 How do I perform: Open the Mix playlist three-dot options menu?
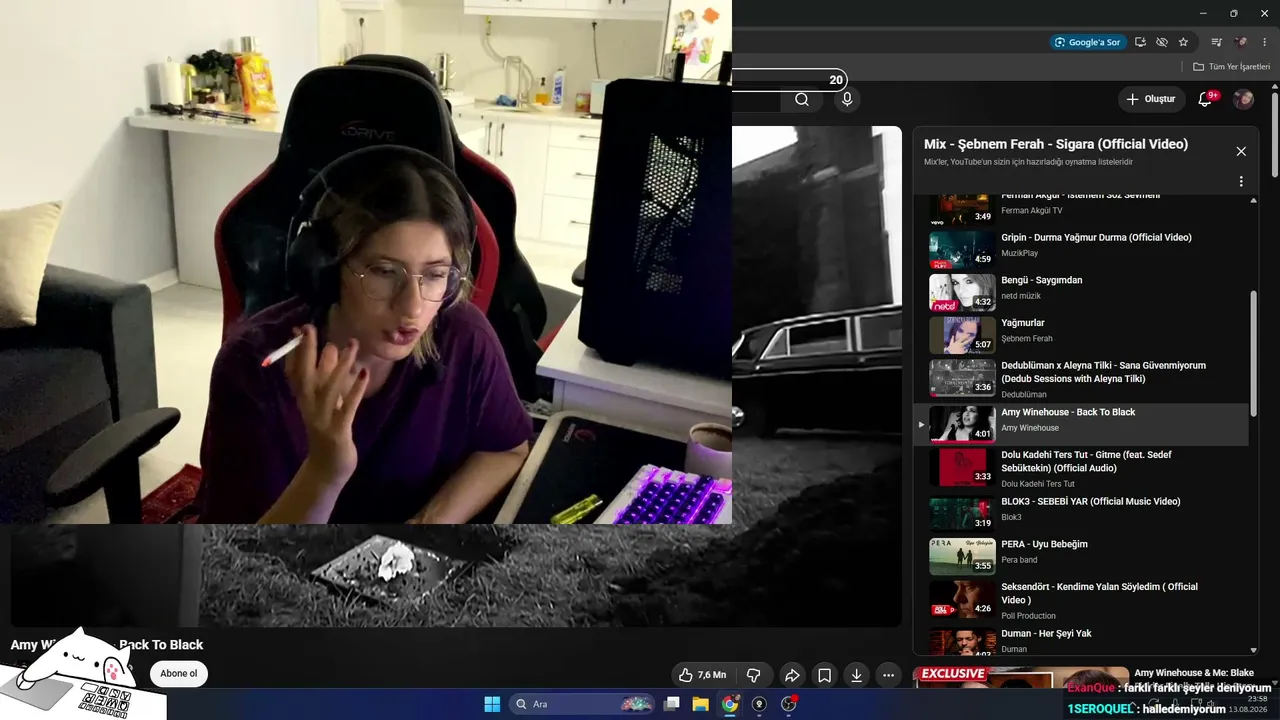tap(1241, 182)
